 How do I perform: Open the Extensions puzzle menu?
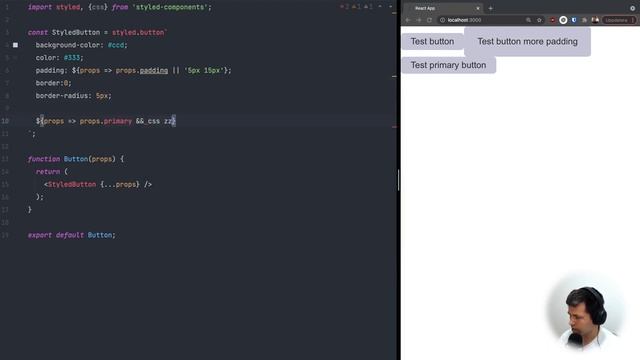coord(584,20)
